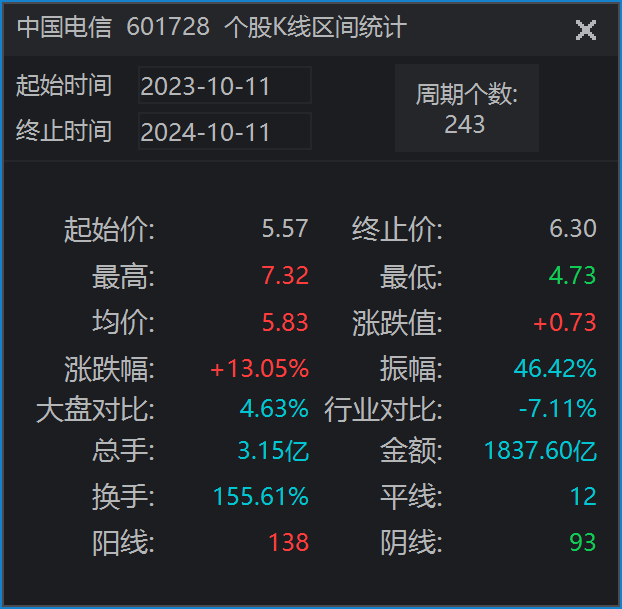The width and height of the screenshot is (622, 609).
Task: Select the 阴线 value 93
Action: click(583, 542)
